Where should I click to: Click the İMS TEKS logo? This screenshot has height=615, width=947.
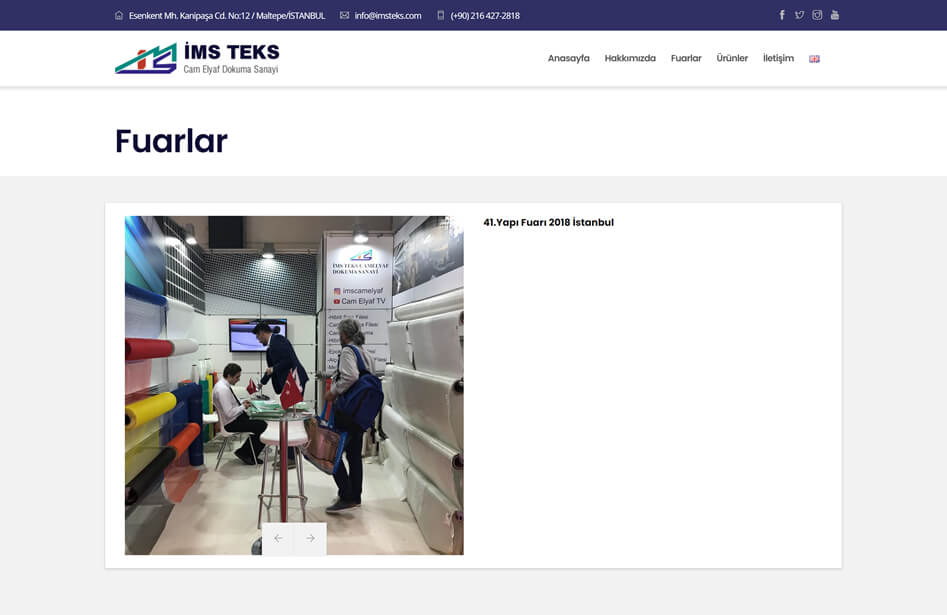pos(197,58)
